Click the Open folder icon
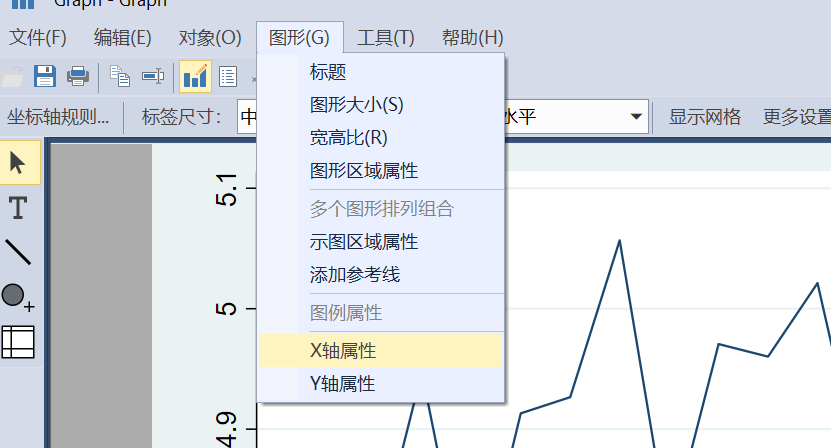The height and width of the screenshot is (448, 831). [13, 77]
